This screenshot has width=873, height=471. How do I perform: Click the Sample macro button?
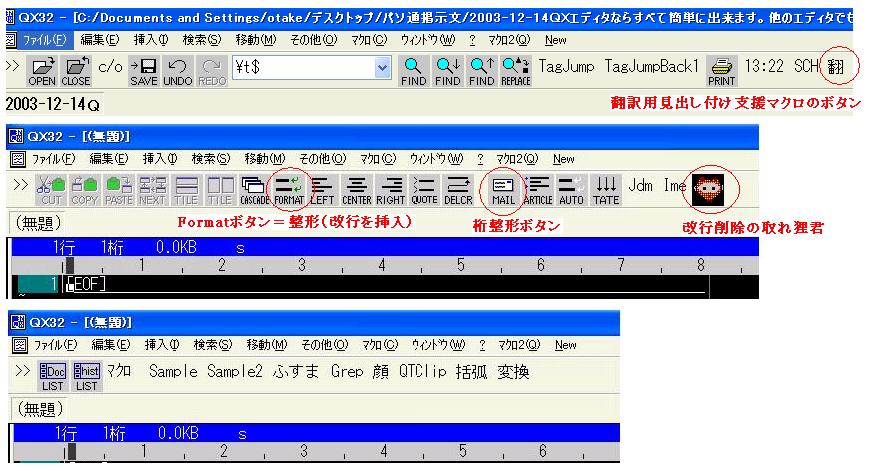pos(173,371)
